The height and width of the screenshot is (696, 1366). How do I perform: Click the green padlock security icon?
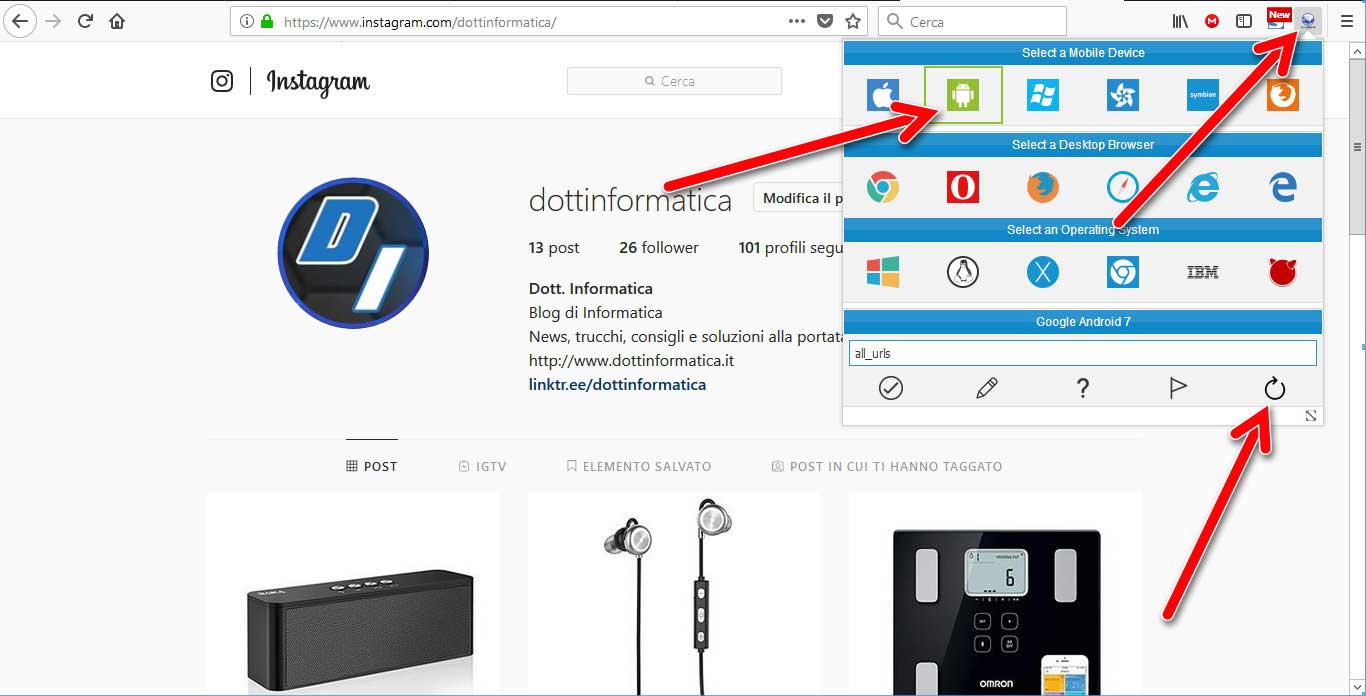pyautogui.click(x=267, y=21)
